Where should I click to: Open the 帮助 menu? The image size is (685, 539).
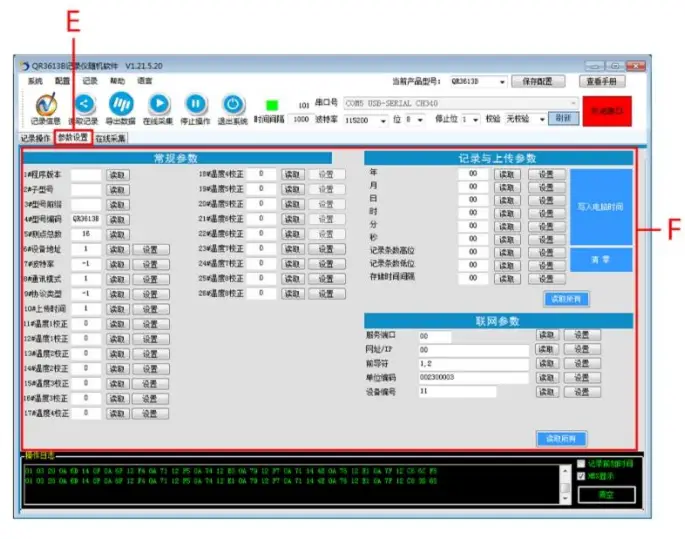pos(117,81)
